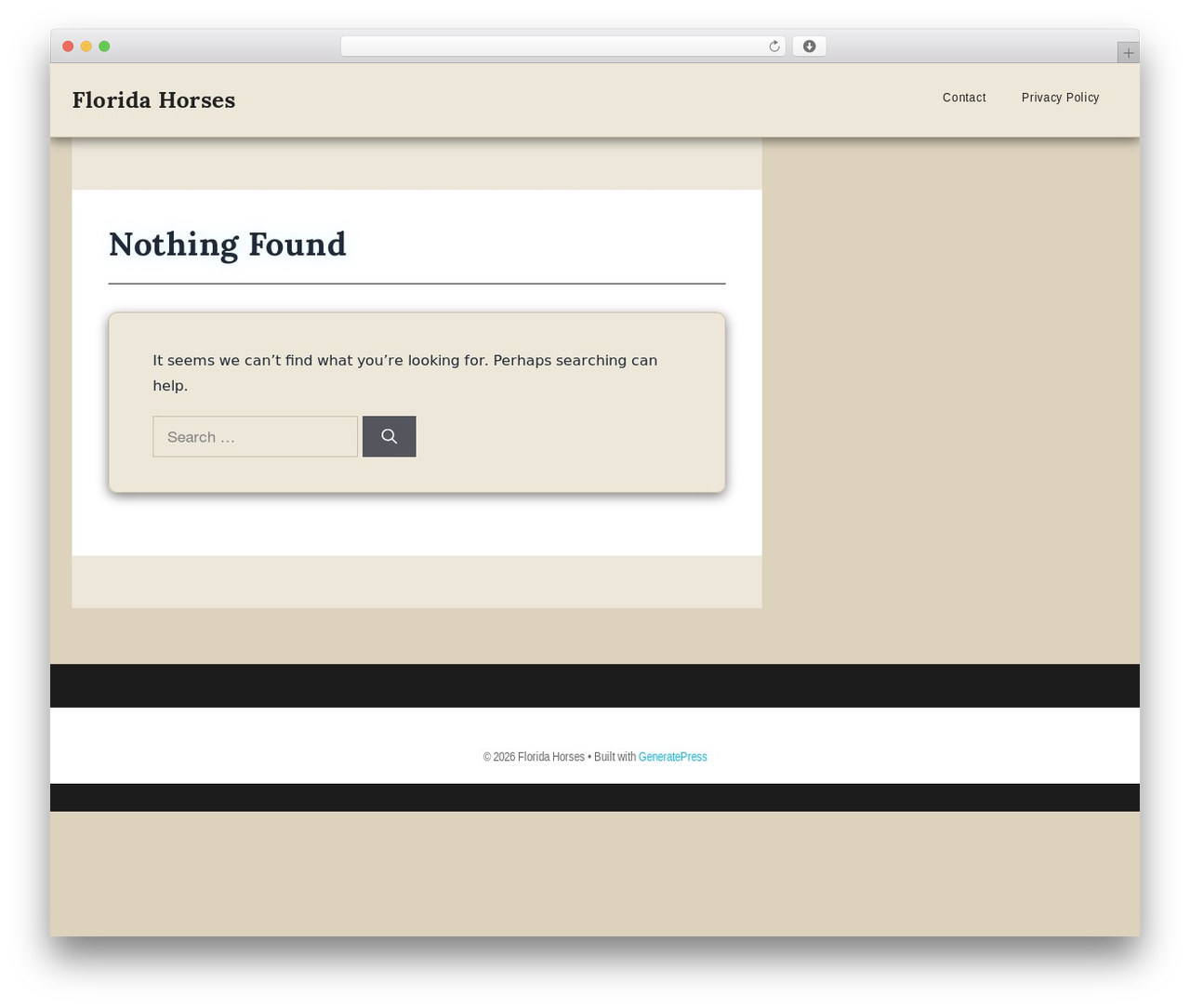Add a new tab with the plus button
Image resolution: width=1190 pixels, height=1008 pixels.
click(x=1128, y=53)
